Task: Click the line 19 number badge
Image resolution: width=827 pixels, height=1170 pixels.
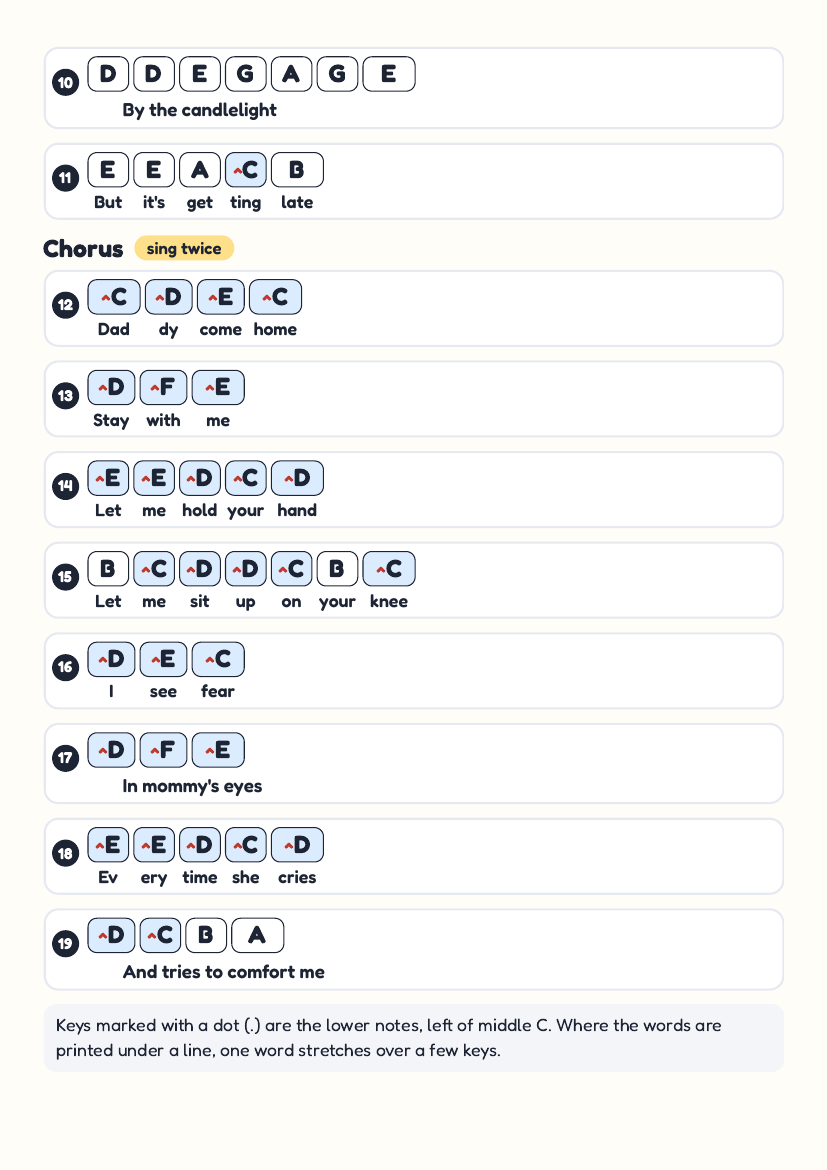Action: pos(66,943)
